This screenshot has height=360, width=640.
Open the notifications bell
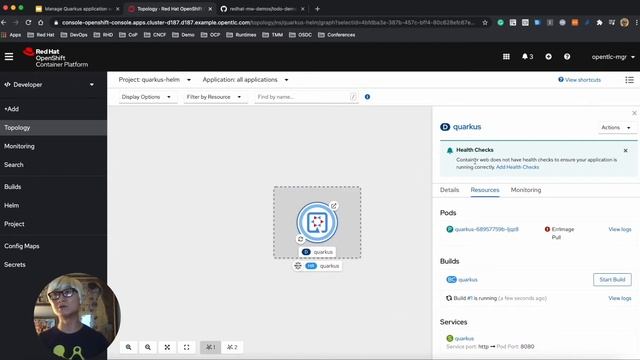click(527, 57)
